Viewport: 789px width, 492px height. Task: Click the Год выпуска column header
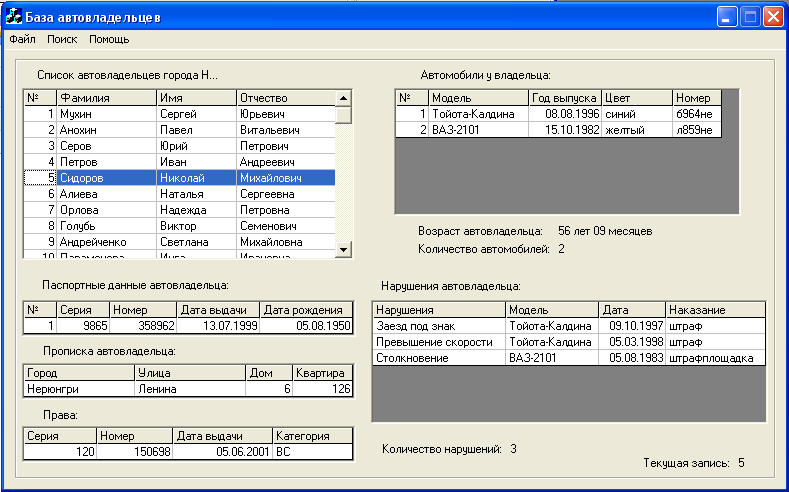(565, 98)
